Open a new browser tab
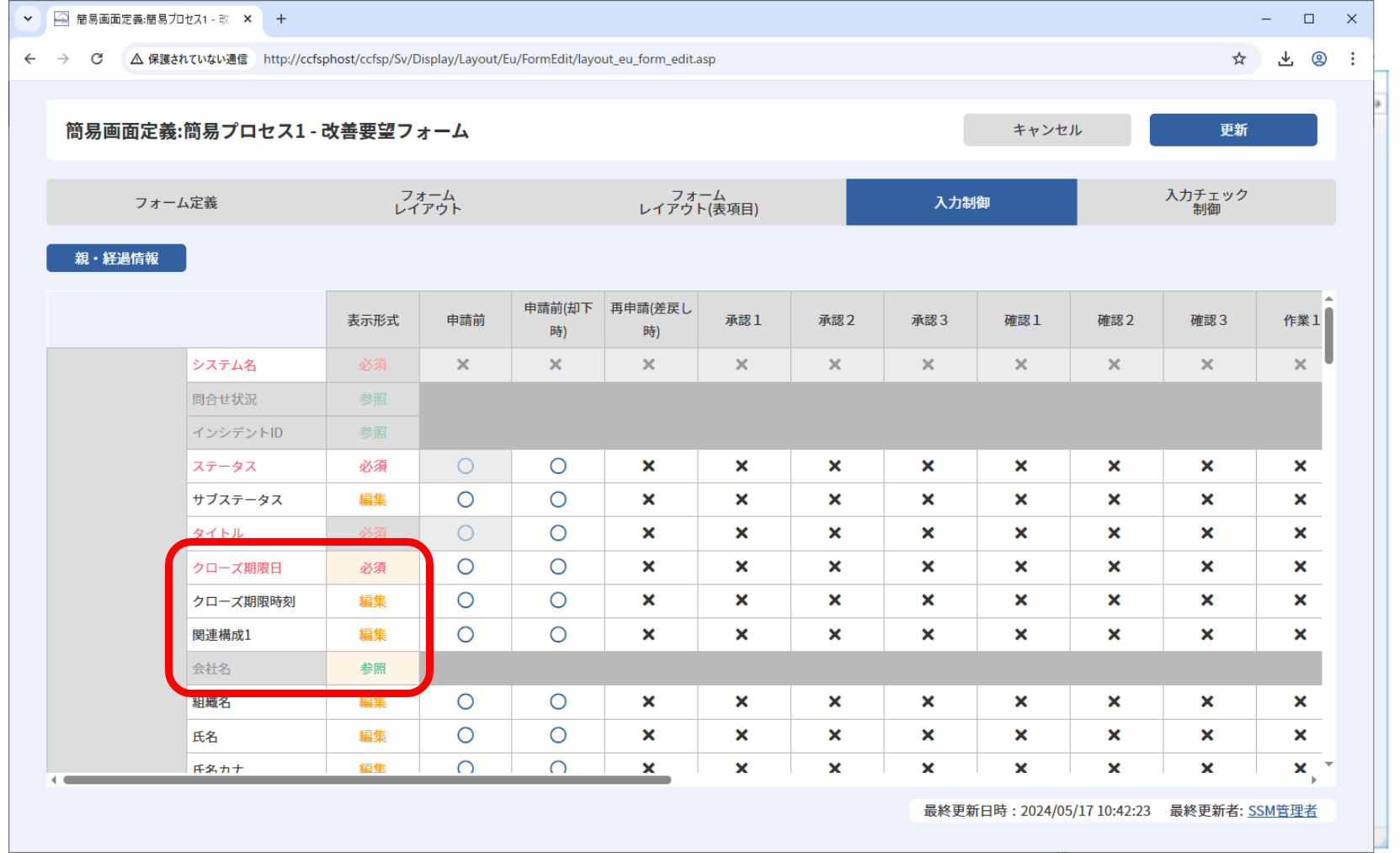This screenshot has width=1400, height=853. click(x=281, y=19)
